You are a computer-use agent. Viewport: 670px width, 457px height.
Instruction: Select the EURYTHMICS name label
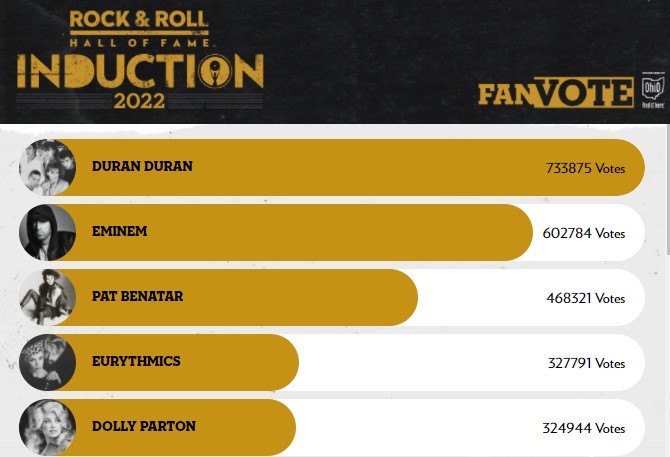(x=136, y=361)
